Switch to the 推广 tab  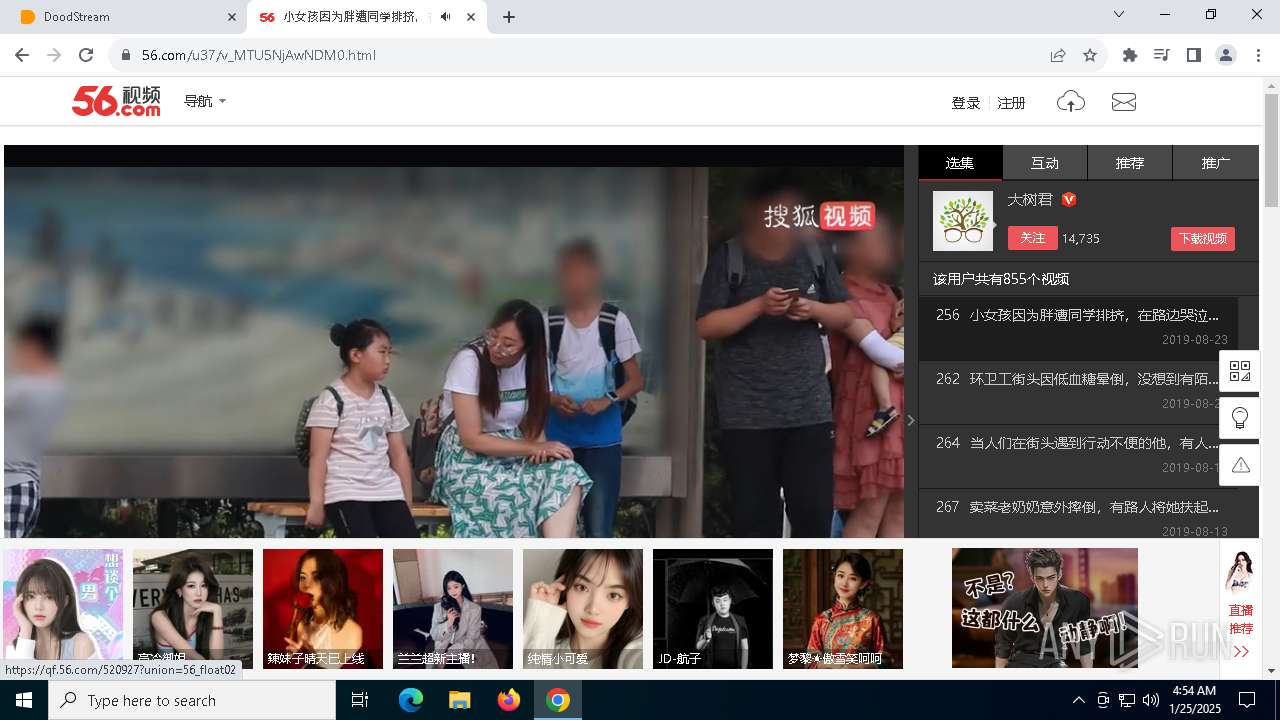[x=1216, y=163]
